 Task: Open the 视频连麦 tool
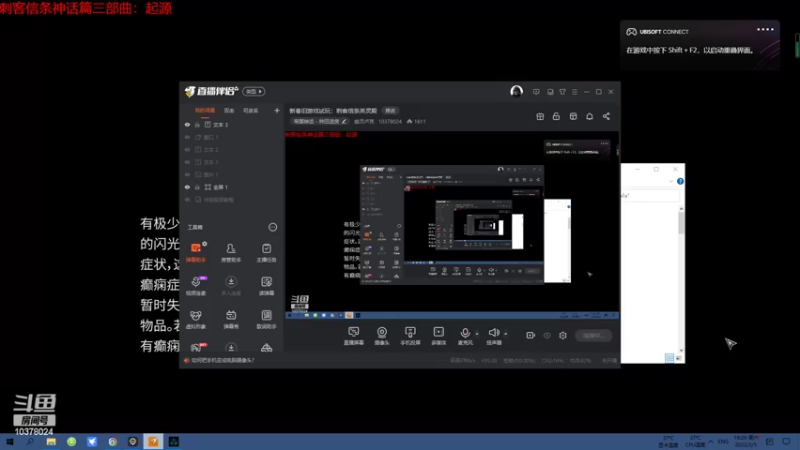pos(196,285)
